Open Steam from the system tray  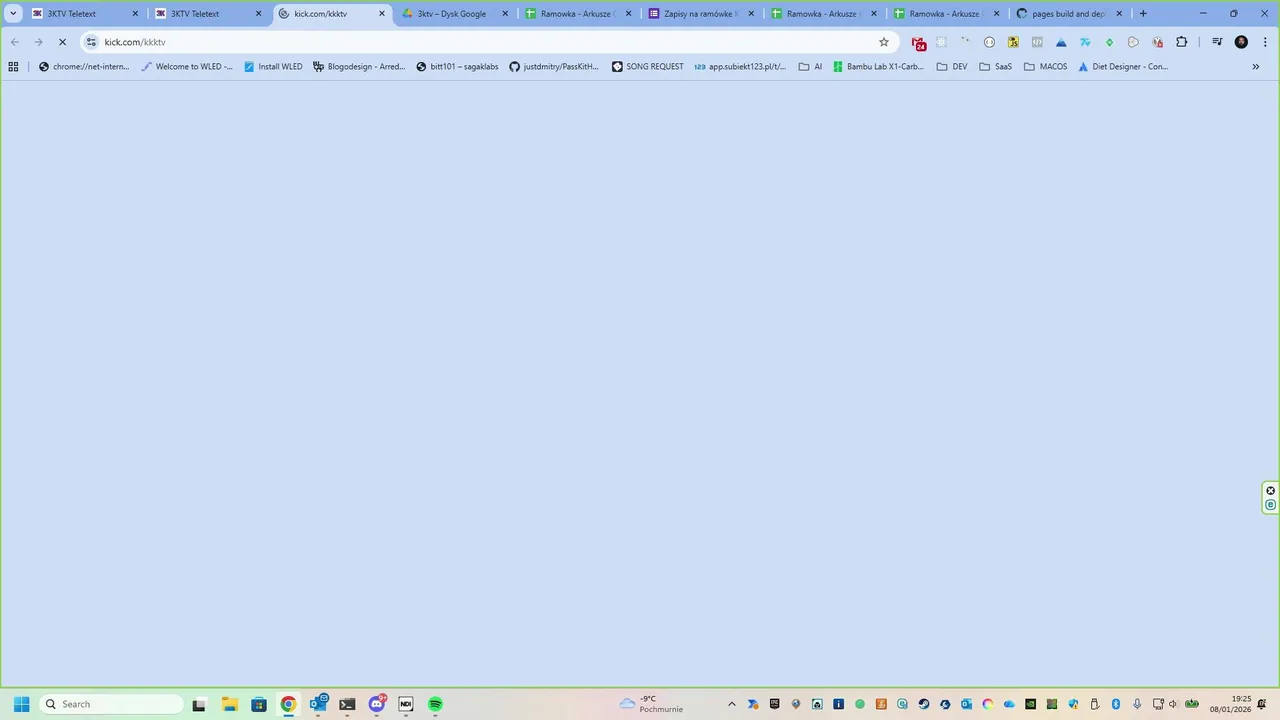(924, 704)
